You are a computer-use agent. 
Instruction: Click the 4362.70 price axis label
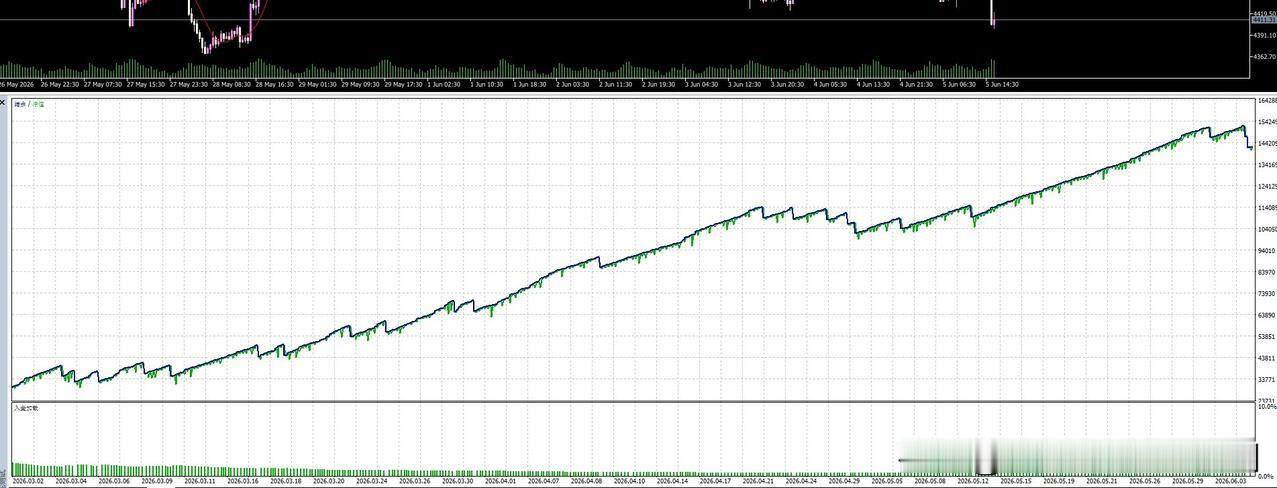pyautogui.click(x=1265, y=57)
